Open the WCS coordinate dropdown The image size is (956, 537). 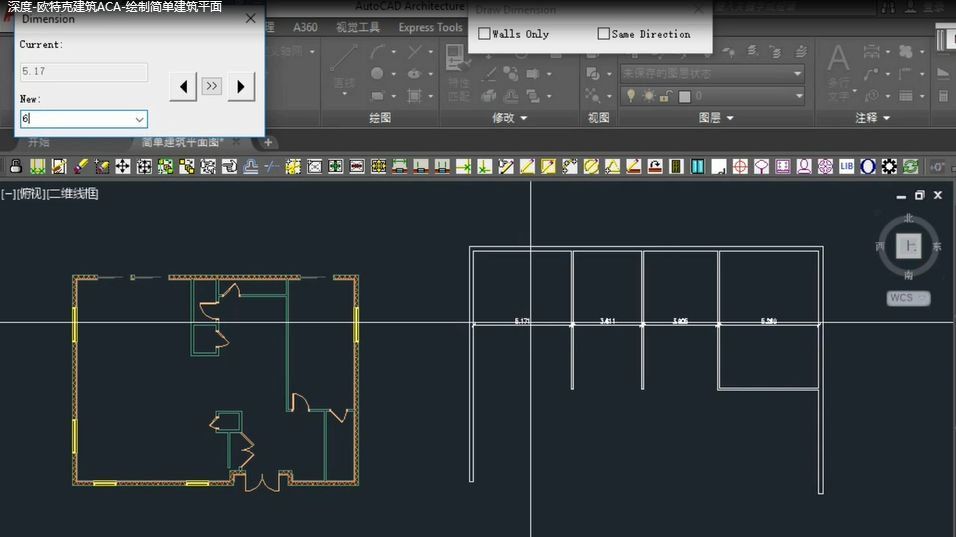tap(908, 297)
